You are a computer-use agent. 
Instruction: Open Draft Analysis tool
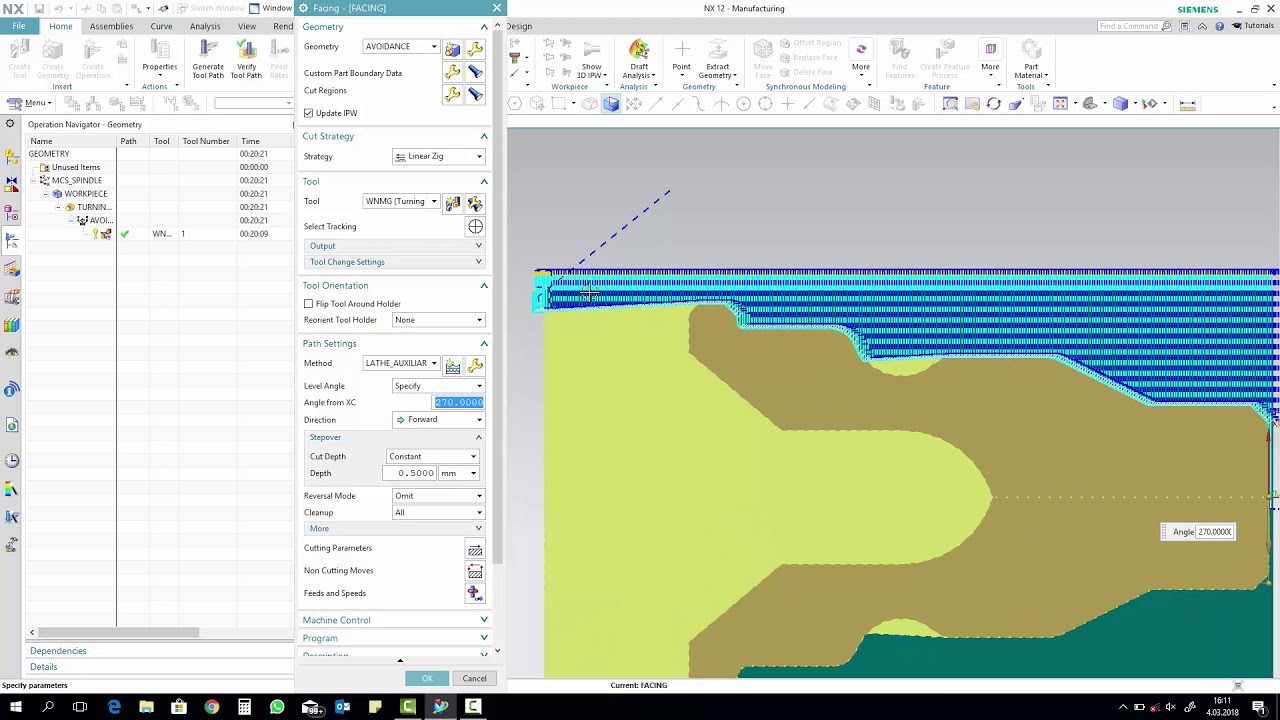tap(639, 58)
